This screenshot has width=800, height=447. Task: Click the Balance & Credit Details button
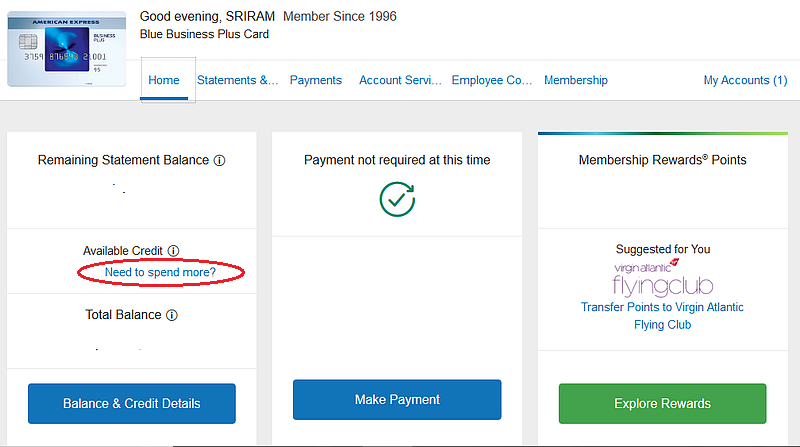[132, 404]
